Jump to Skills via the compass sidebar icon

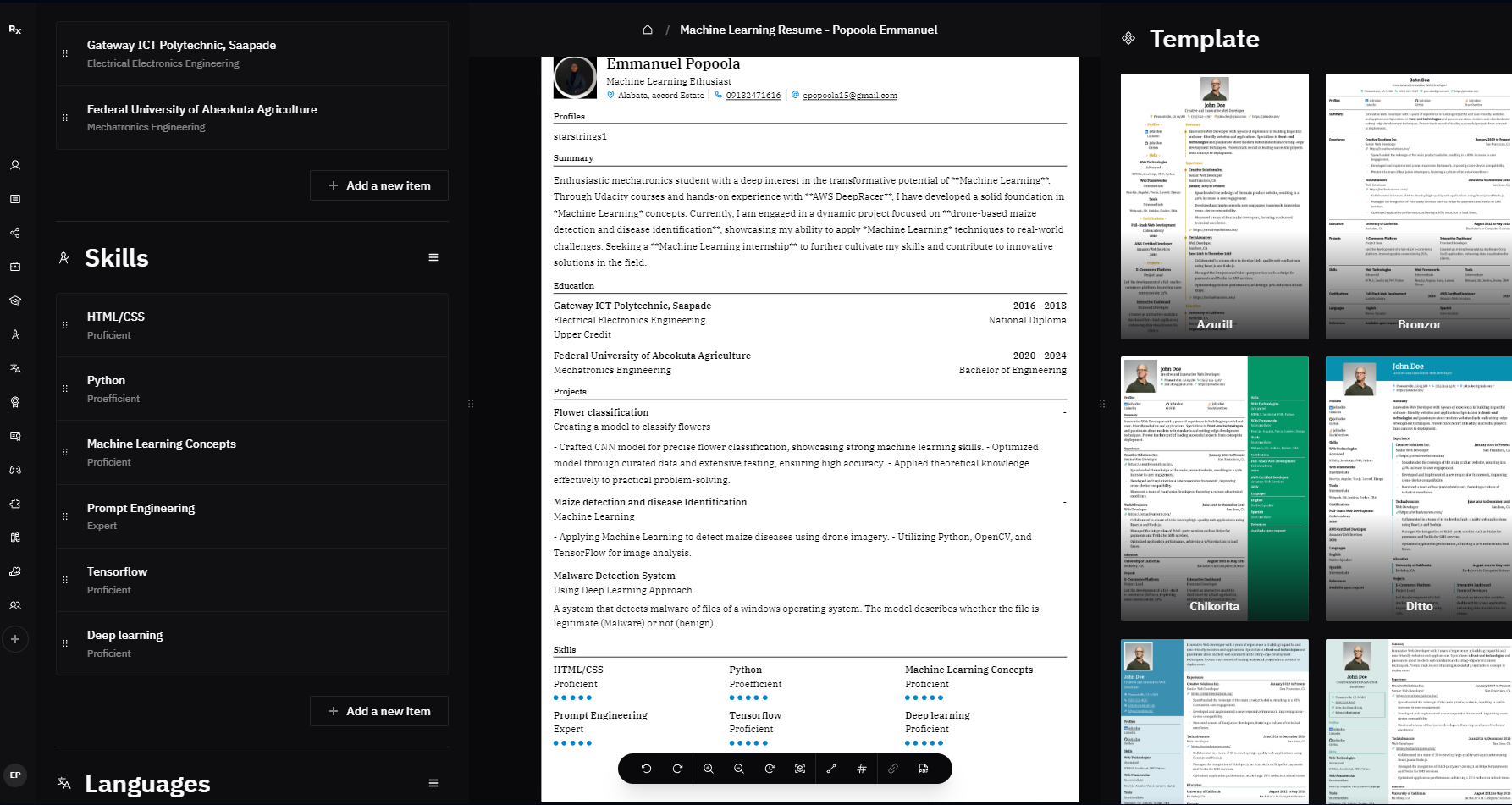(15, 334)
